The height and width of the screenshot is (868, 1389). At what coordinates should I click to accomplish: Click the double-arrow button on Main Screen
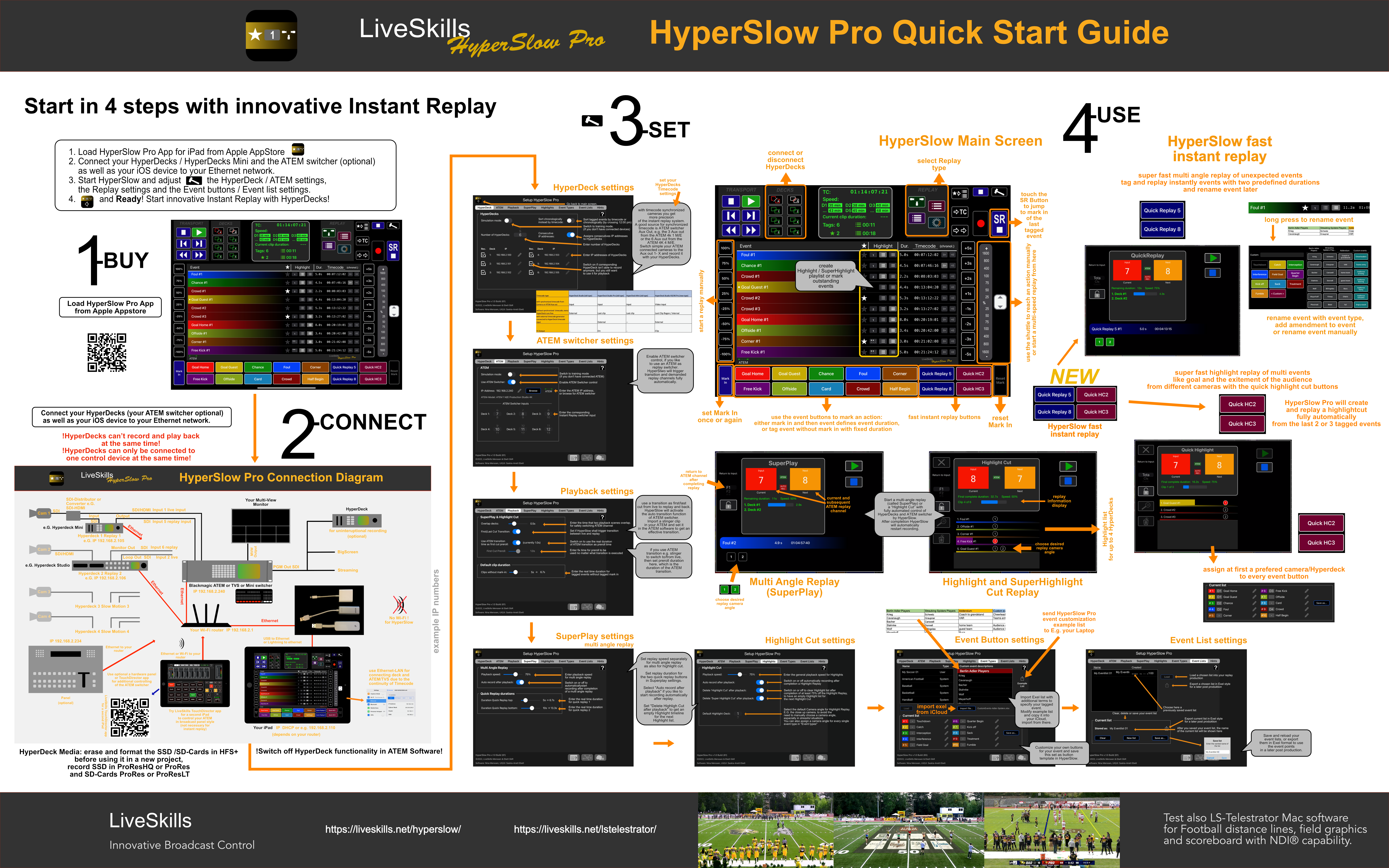(x=960, y=231)
